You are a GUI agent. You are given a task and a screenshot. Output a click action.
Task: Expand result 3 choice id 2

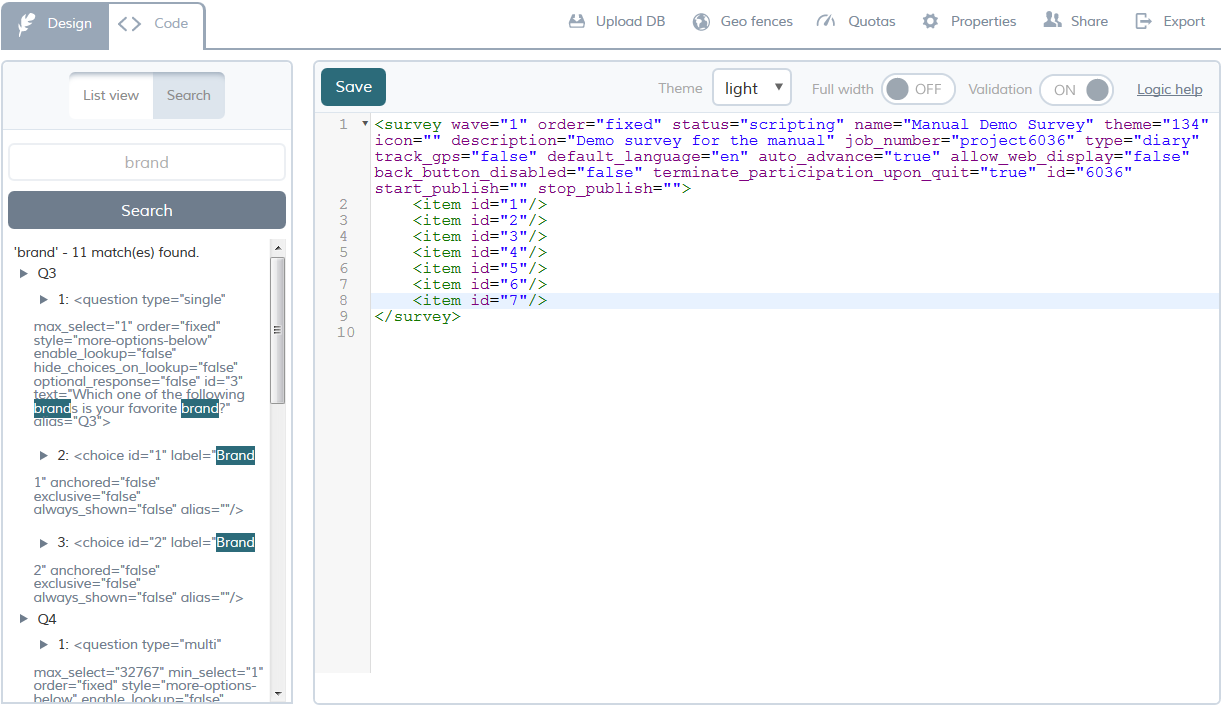point(44,542)
